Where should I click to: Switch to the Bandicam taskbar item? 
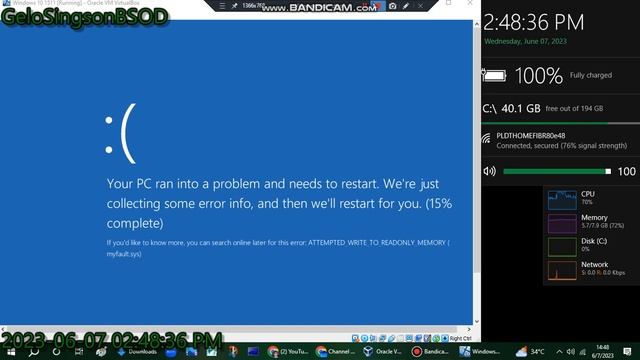(431, 351)
